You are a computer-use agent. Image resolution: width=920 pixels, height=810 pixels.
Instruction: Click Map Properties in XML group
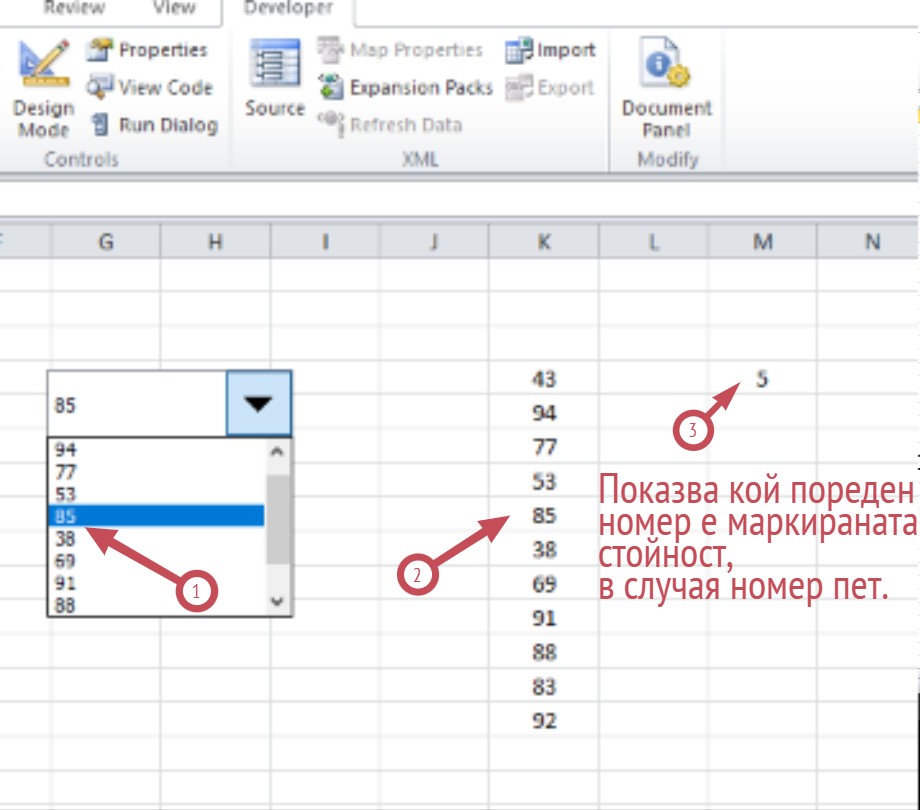click(400, 50)
